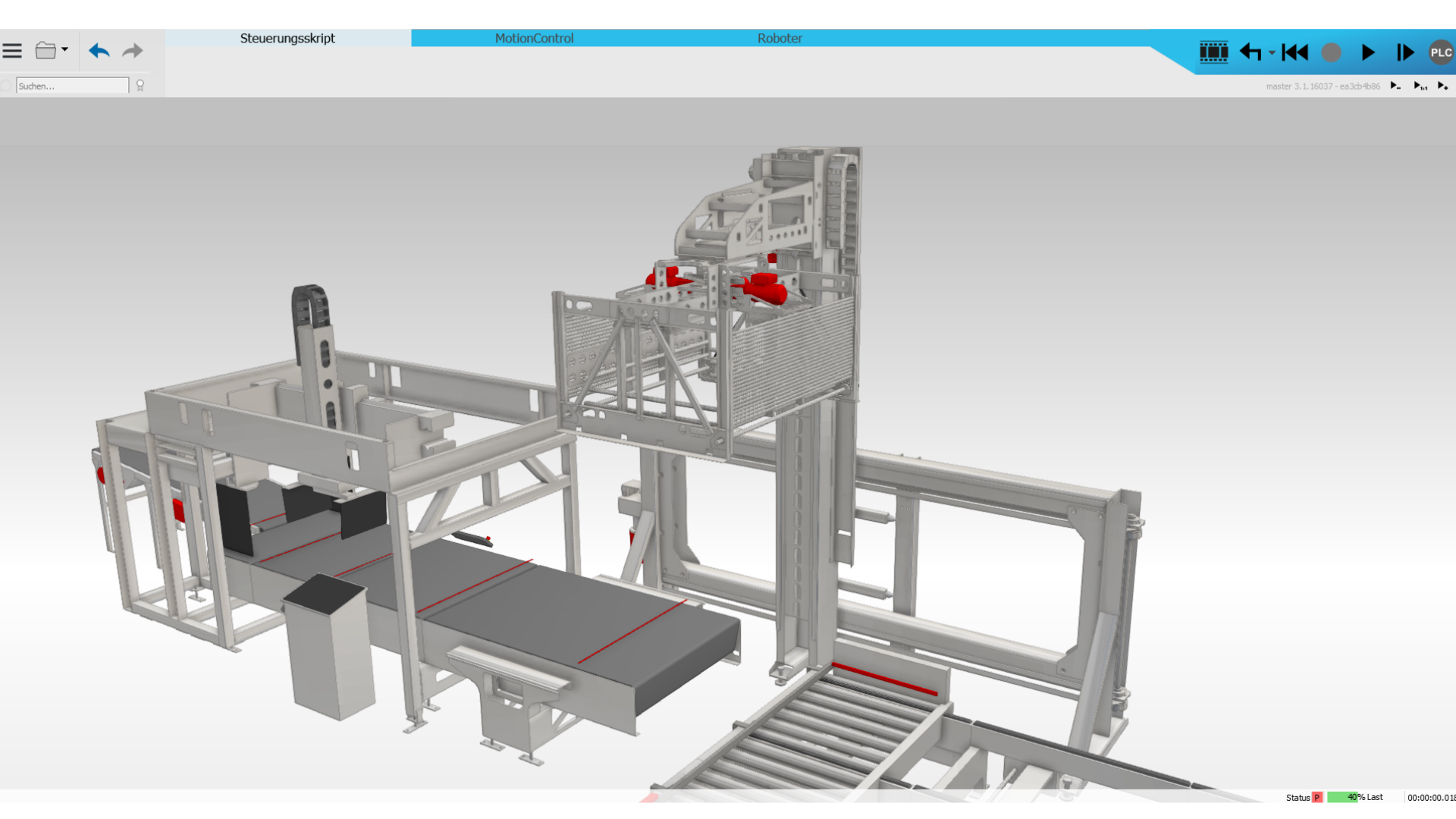Toggle the PLC connection button
1456x819 pixels.
pos(1441,52)
